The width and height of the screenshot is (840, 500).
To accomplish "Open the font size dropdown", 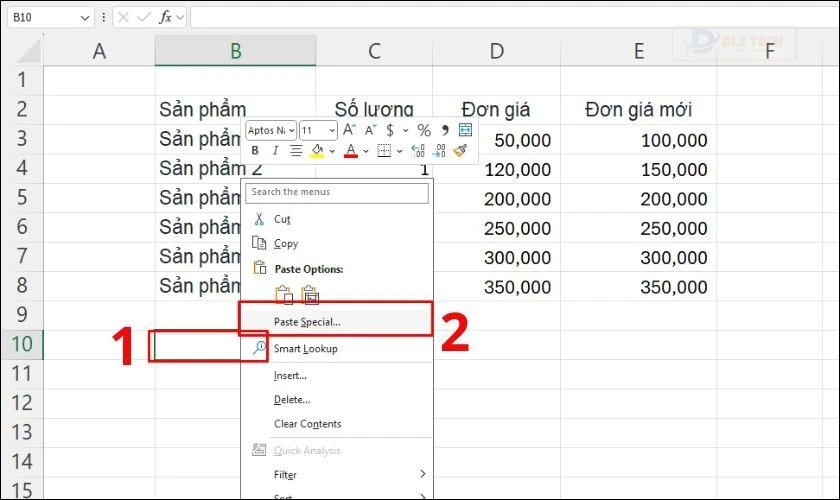I will pyautogui.click(x=332, y=130).
